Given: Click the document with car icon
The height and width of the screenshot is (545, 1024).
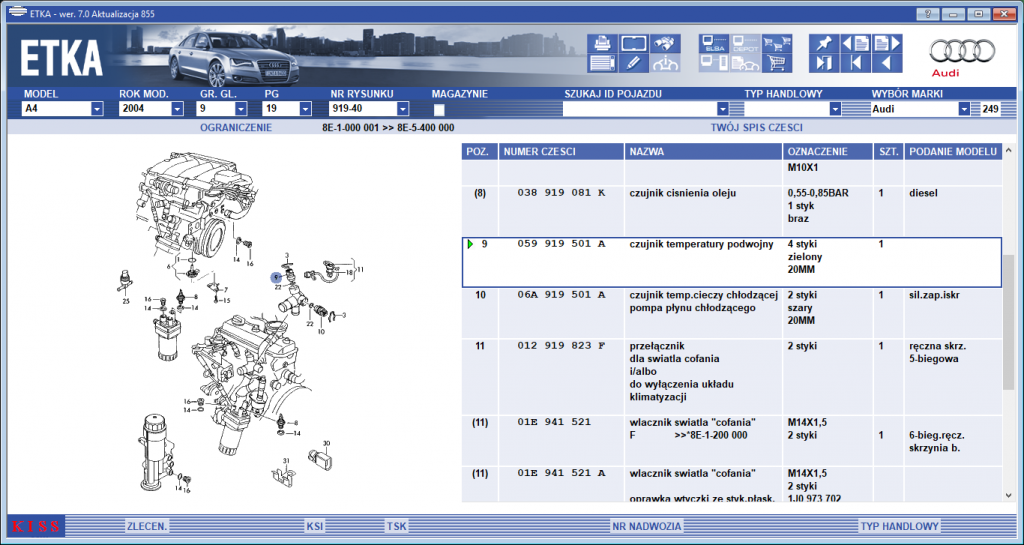Looking at the screenshot, I should coord(745,63).
